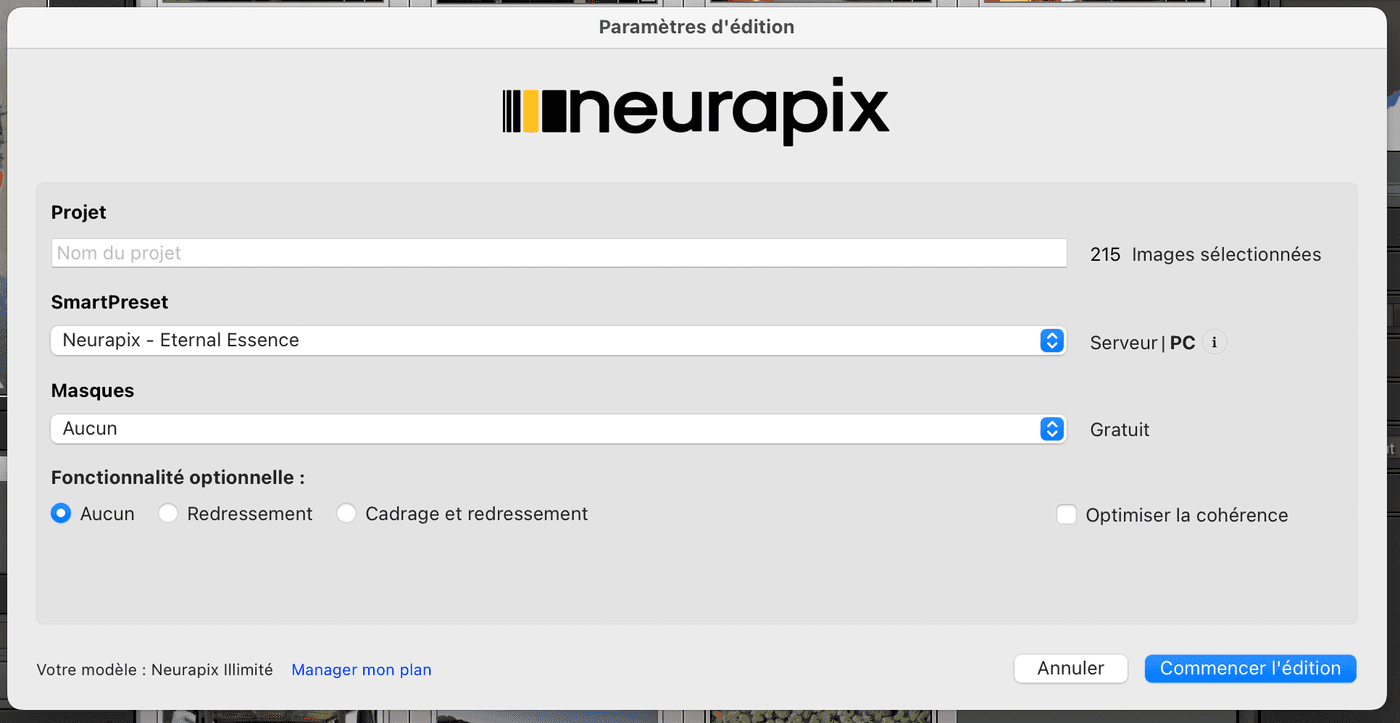Click the info icon next to Serveur | PC
This screenshot has height=723, width=1400.
coord(1214,342)
